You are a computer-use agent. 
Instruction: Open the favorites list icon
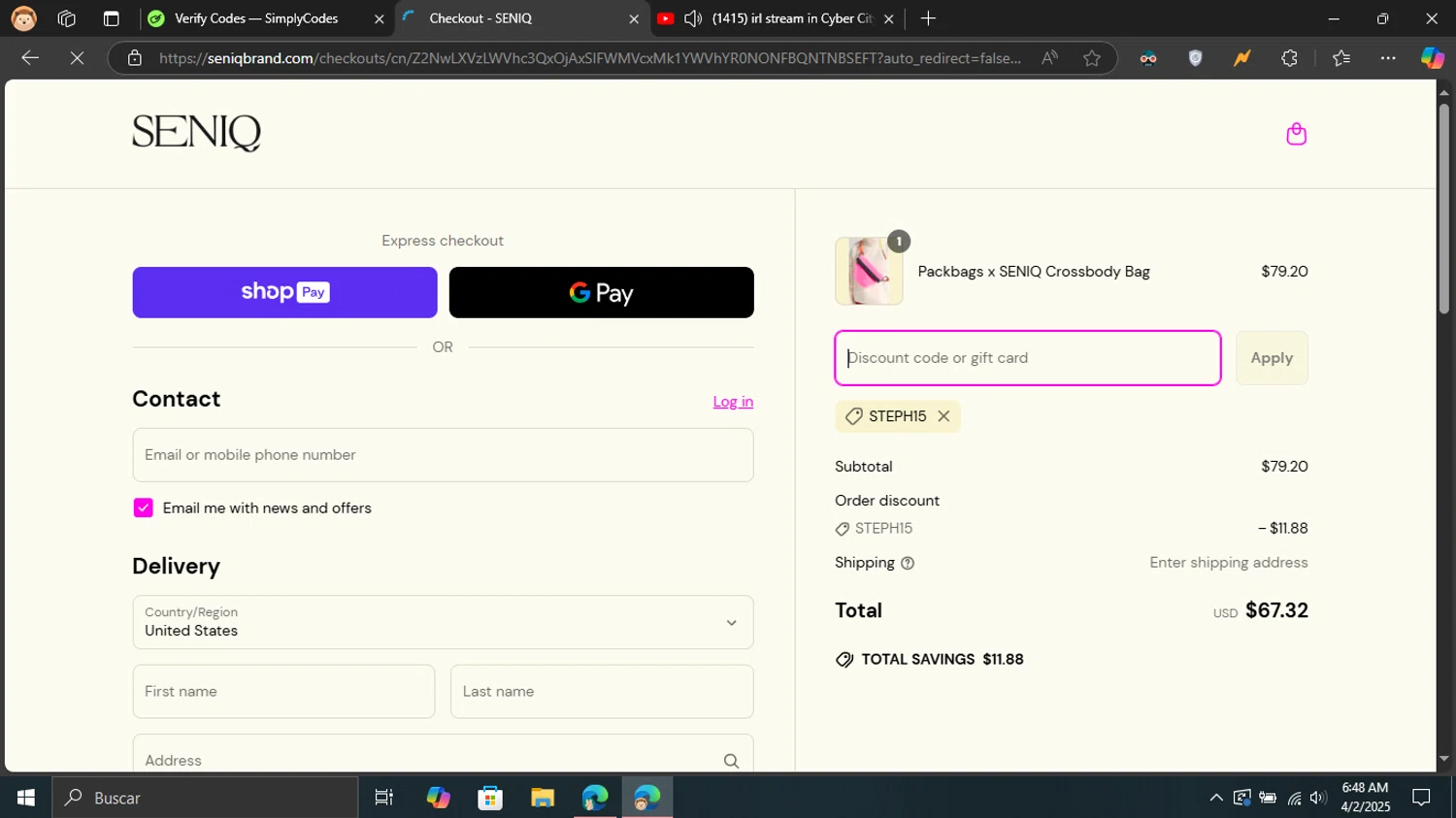1341,58
